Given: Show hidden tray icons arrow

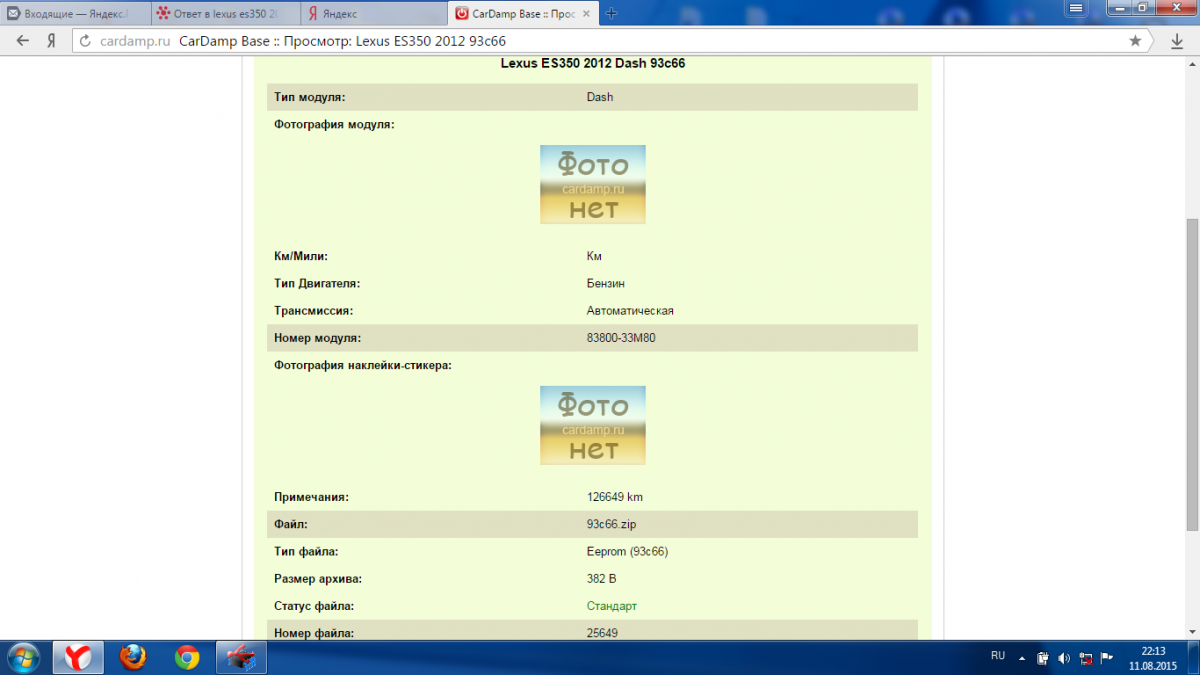Looking at the screenshot, I should click(x=1022, y=658).
